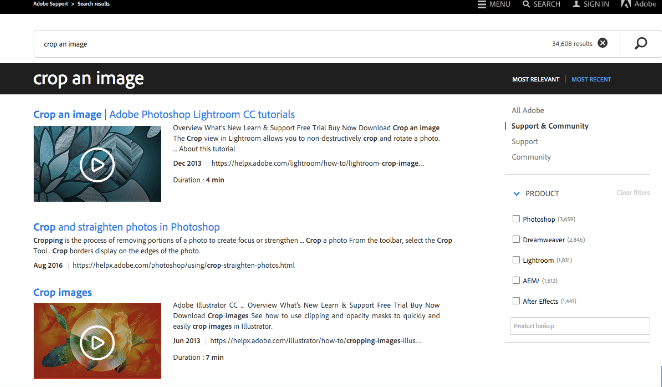This screenshot has width=662, height=387.
Task: Collapse the PRODUCT filter section
Action: 516,193
